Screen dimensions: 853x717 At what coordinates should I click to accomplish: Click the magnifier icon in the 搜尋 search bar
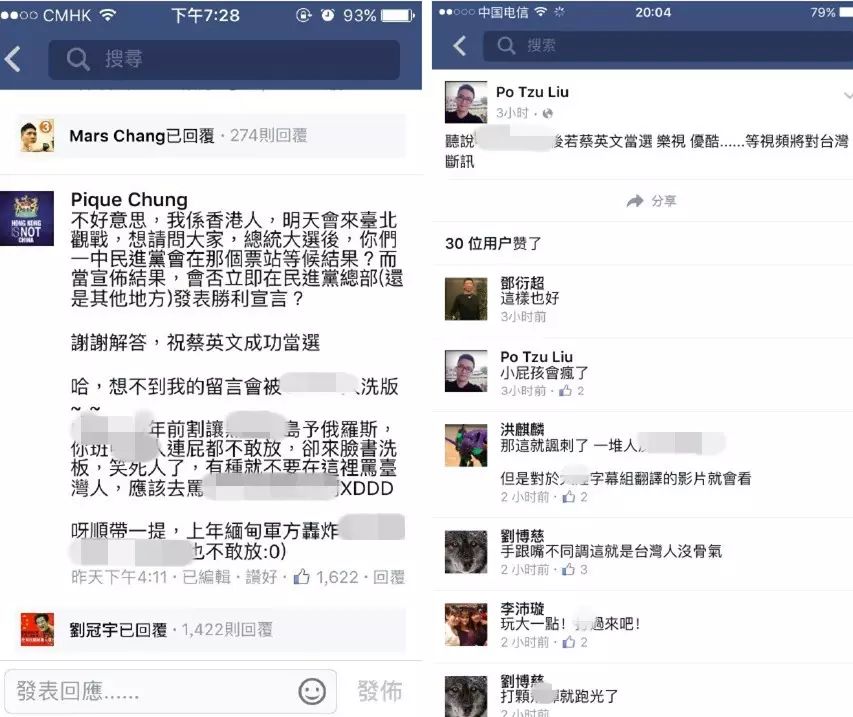click(78, 59)
